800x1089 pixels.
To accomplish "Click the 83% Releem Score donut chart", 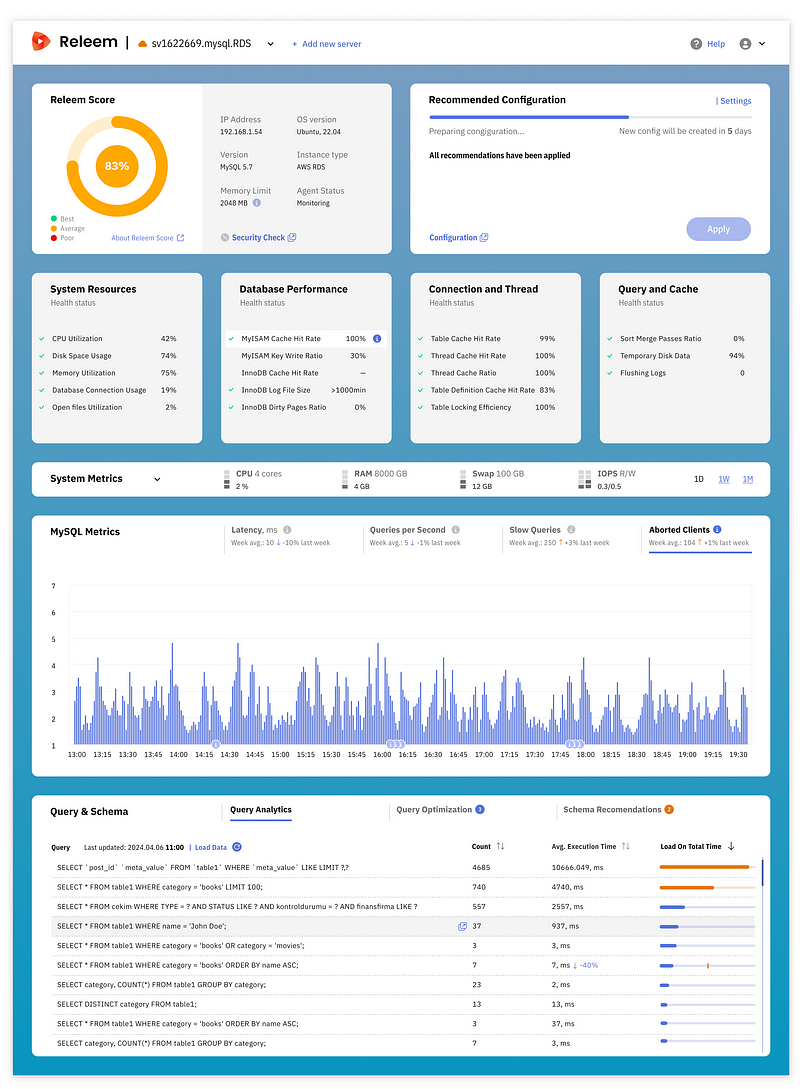I will pyautogui.click(x=117, y=166).
